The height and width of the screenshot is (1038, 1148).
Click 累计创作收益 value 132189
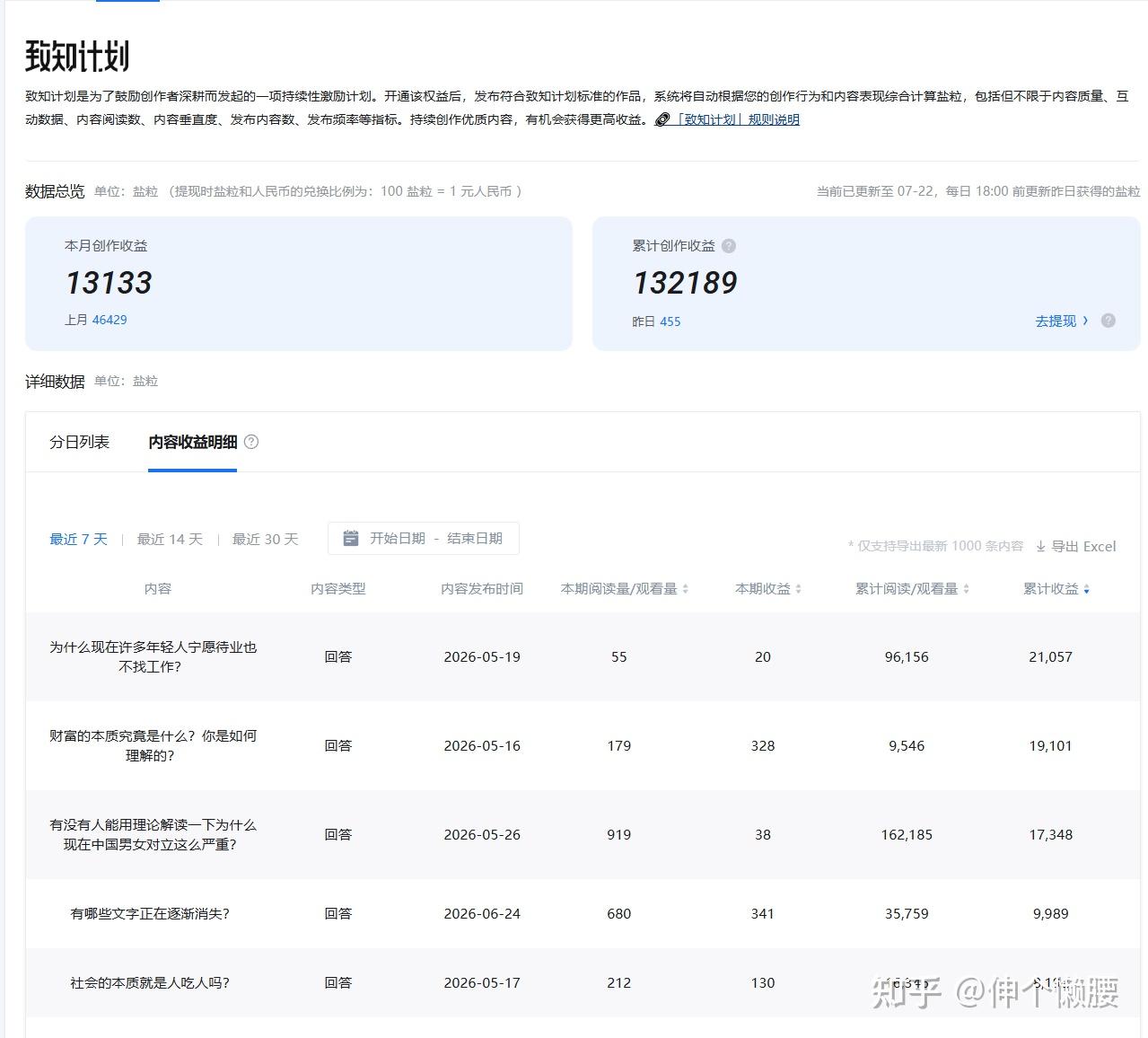pos(685,283)
